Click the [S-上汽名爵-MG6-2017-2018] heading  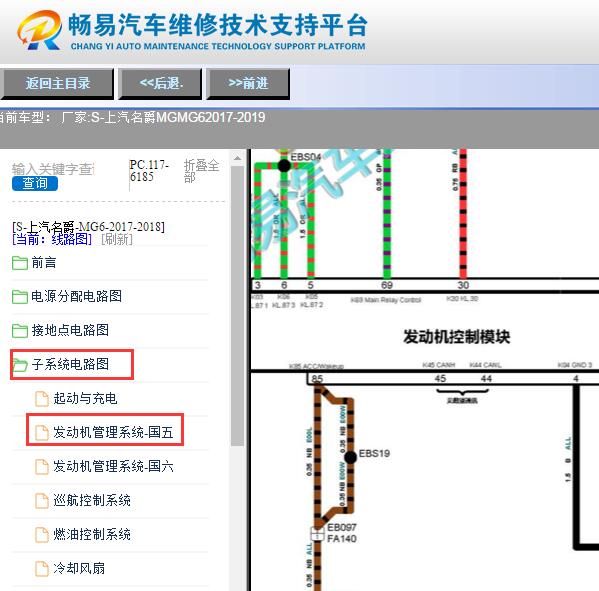click(88, 227)
